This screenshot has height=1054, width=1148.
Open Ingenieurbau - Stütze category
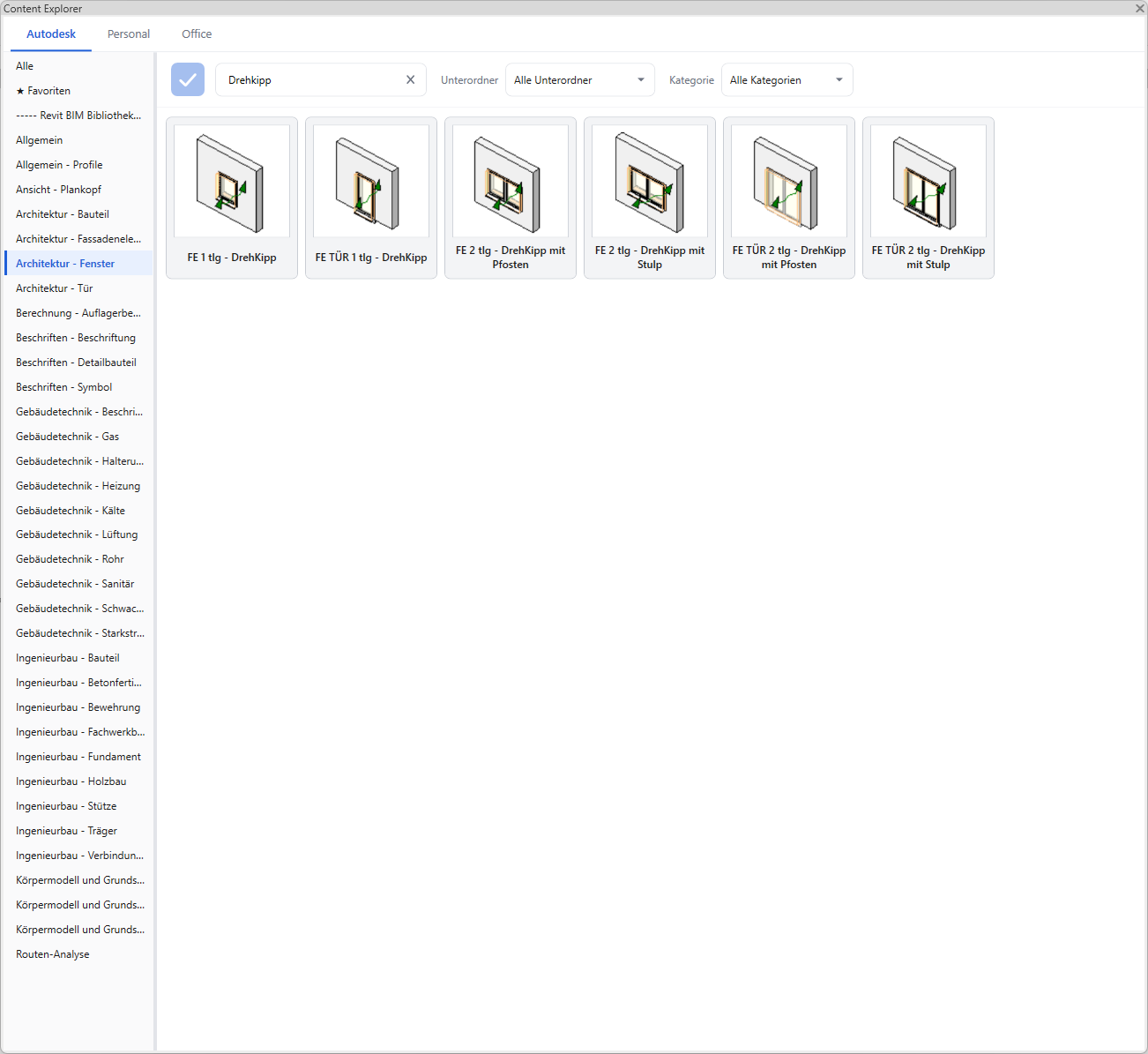click(x=78, y=806)
